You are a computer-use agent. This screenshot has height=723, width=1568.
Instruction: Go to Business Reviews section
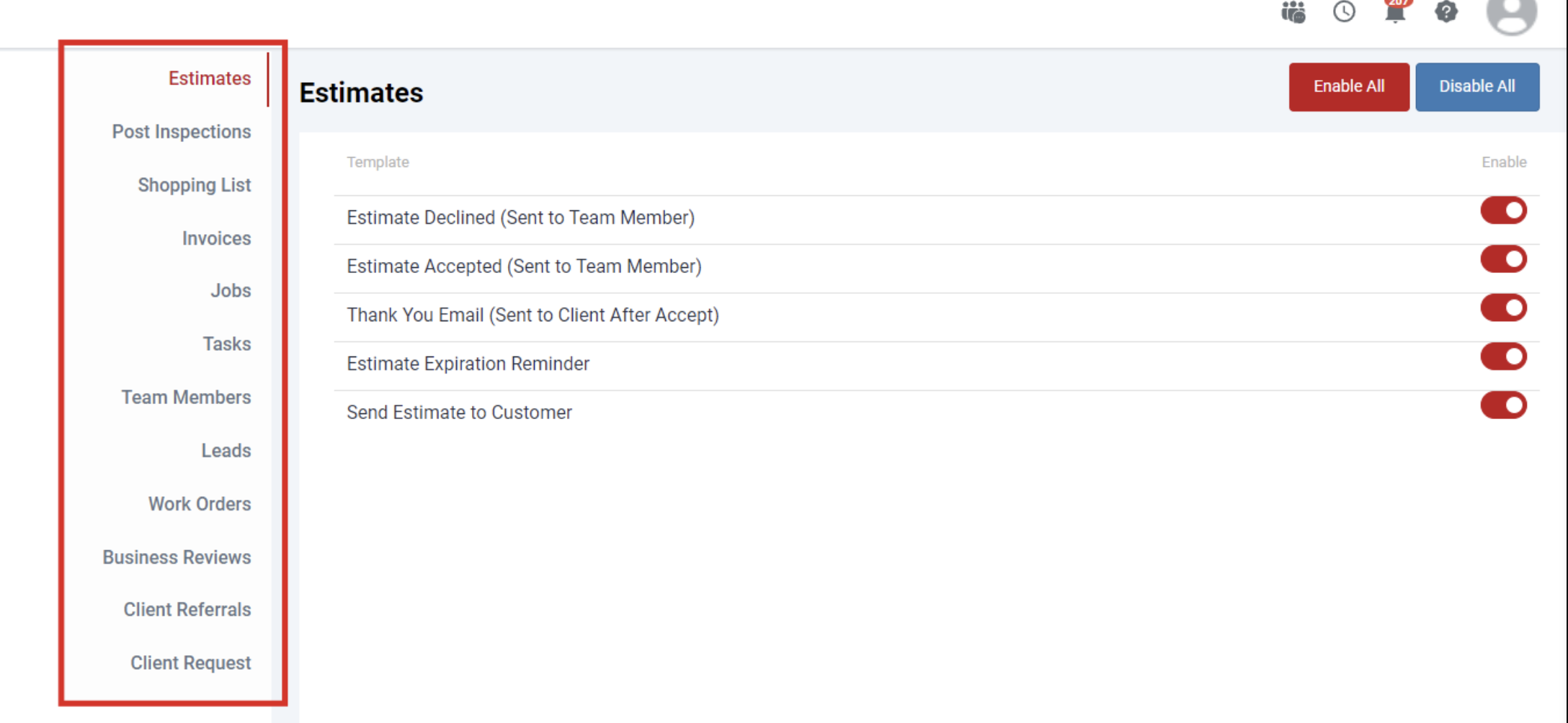tap(177, 557)
